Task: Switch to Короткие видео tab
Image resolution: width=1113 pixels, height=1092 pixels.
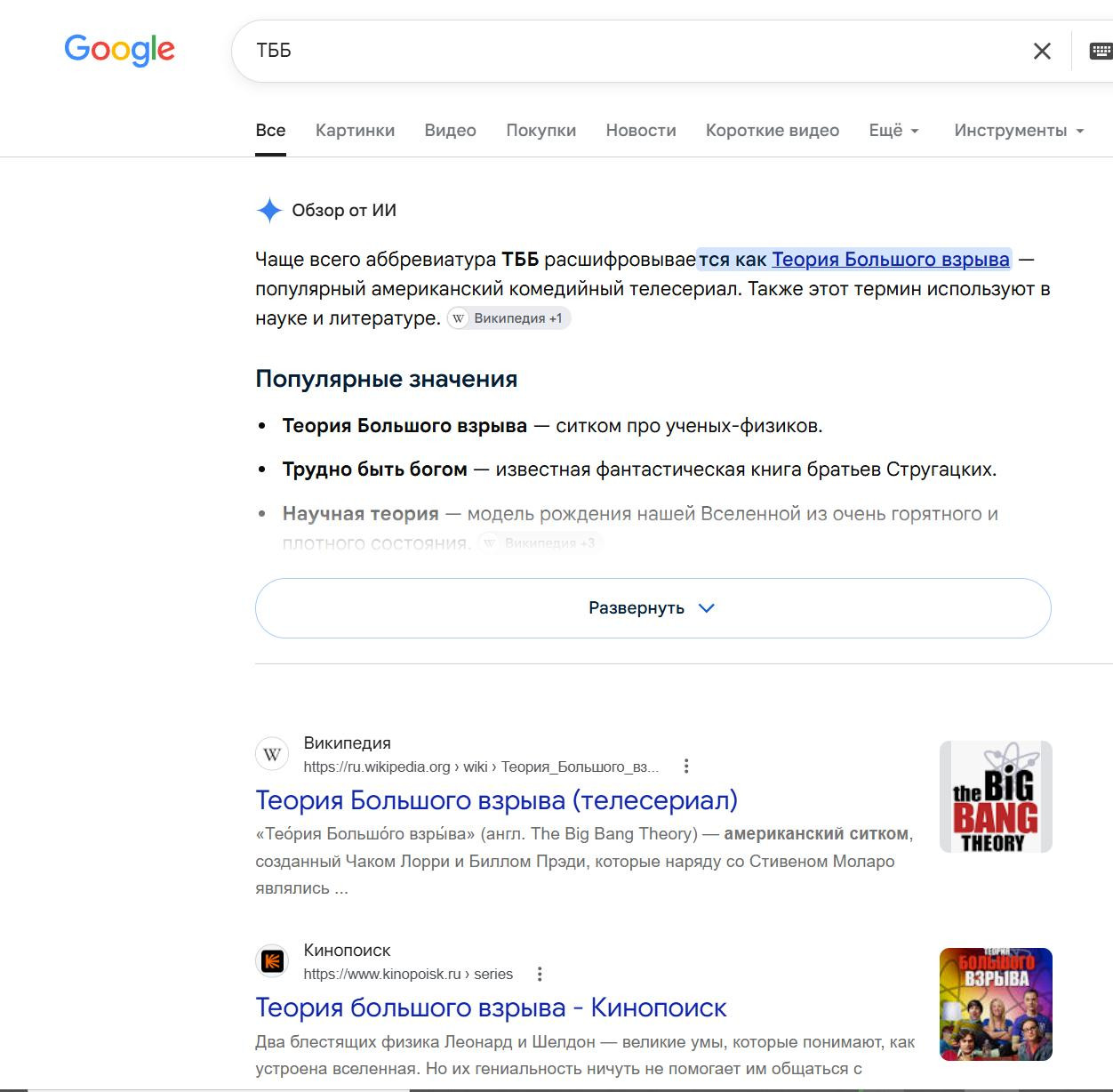Action: 773,131
